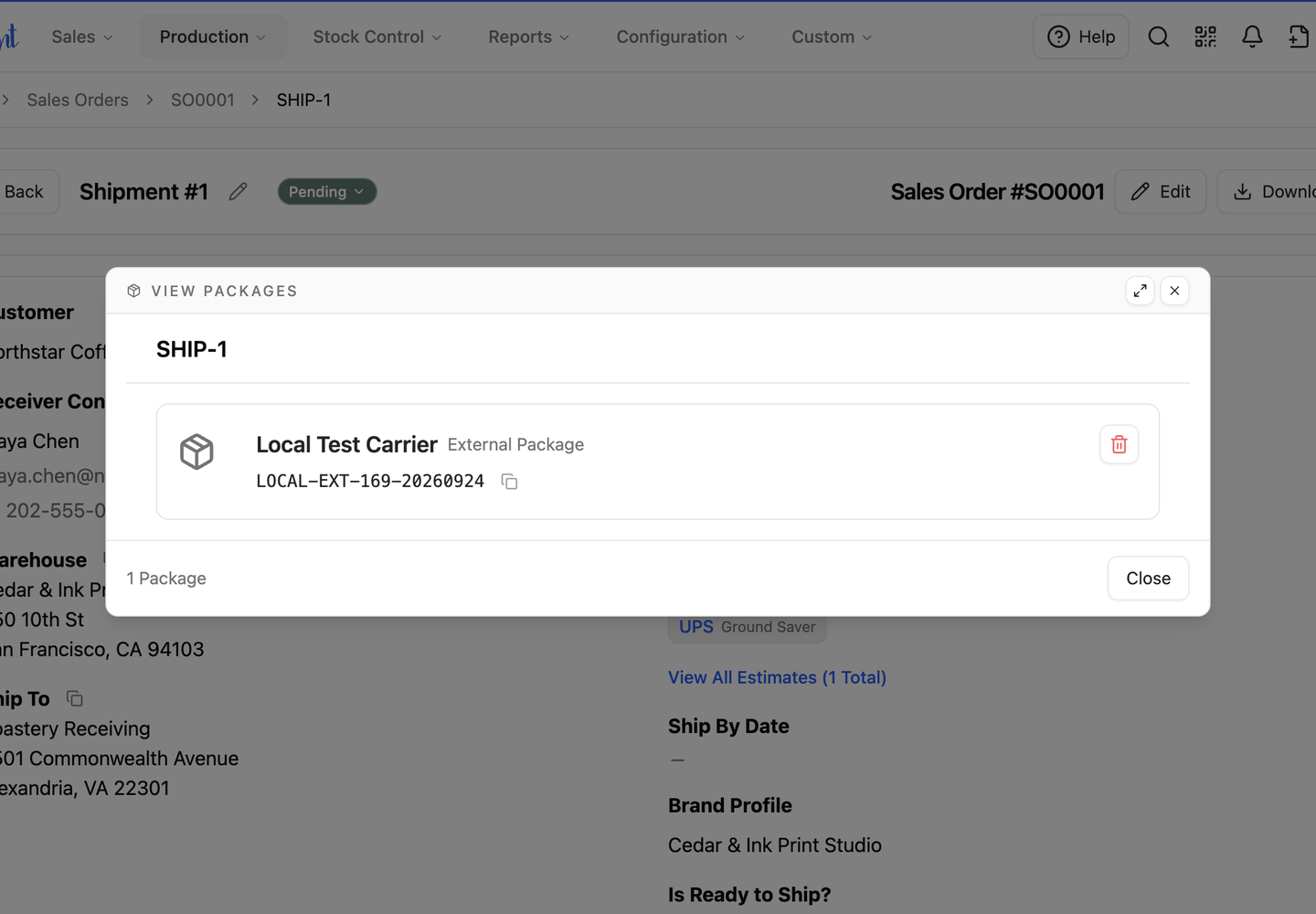Delete the Local Test Carrier package
Screen dimensions: 1316x914
coord(1119,445)
